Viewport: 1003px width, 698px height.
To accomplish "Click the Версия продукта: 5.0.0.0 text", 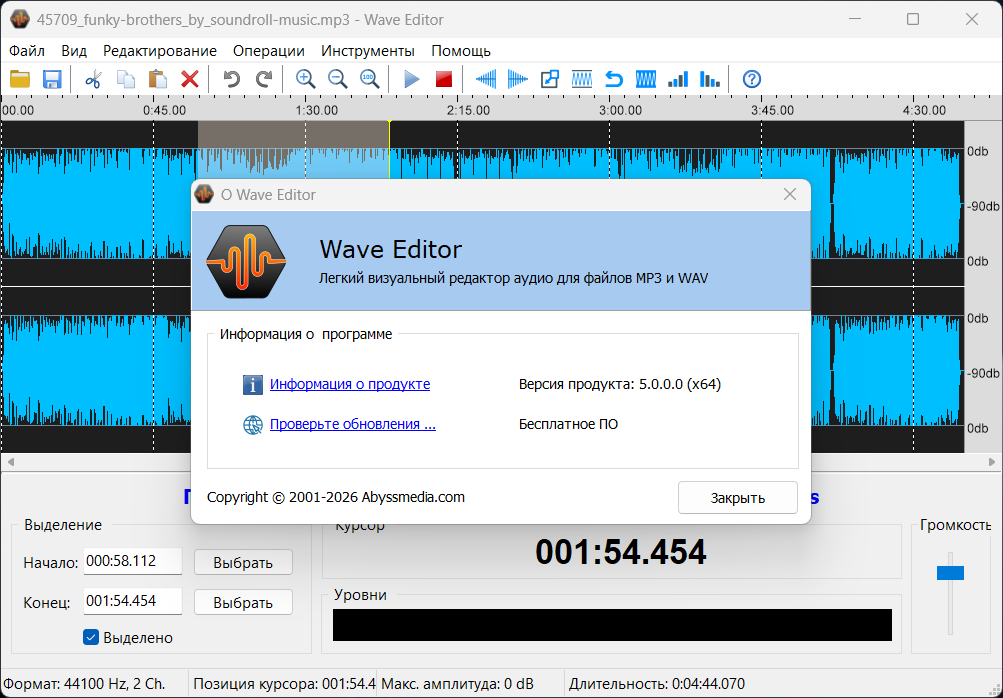I will pyautogui.click(x=620, y=384).
